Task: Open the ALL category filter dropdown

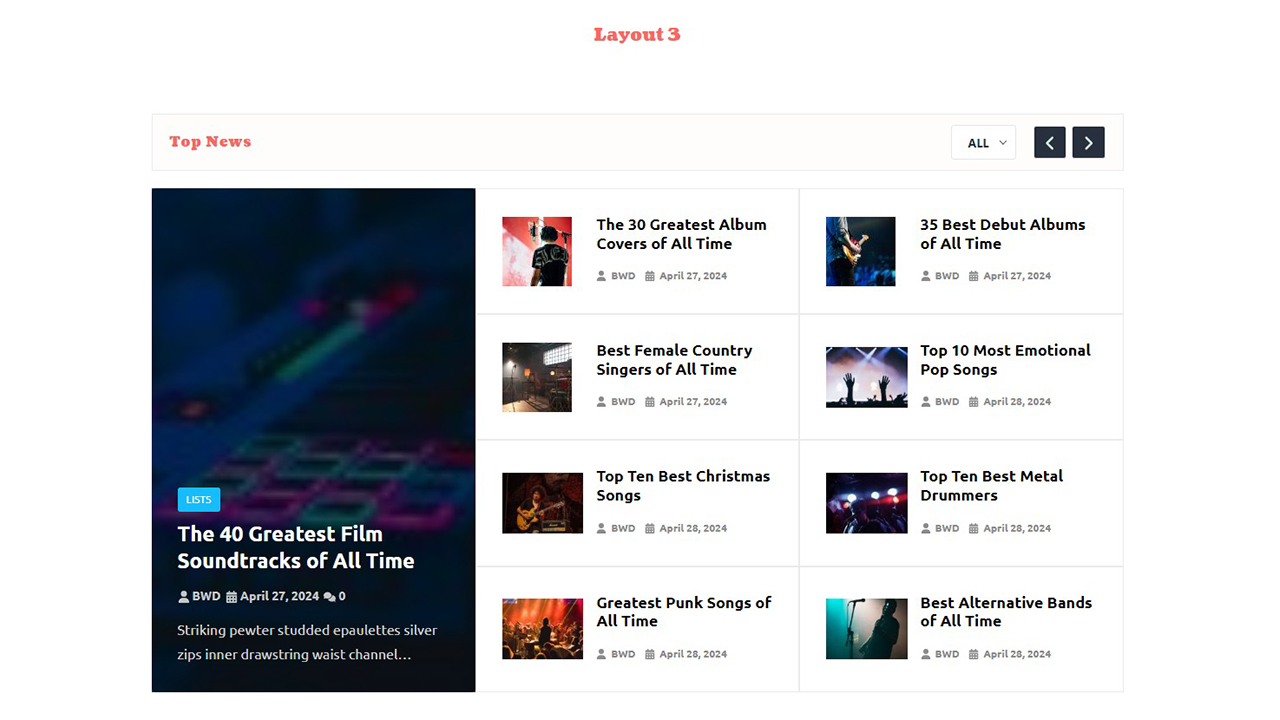Action: click(983, 142)
